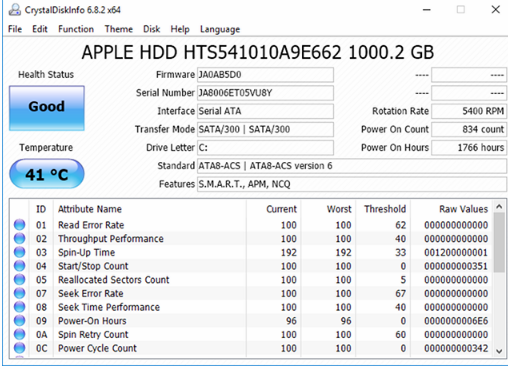Click the Features field S.M.A.R.T., APM, NCQ
The image size is (508, 369).
352,184
